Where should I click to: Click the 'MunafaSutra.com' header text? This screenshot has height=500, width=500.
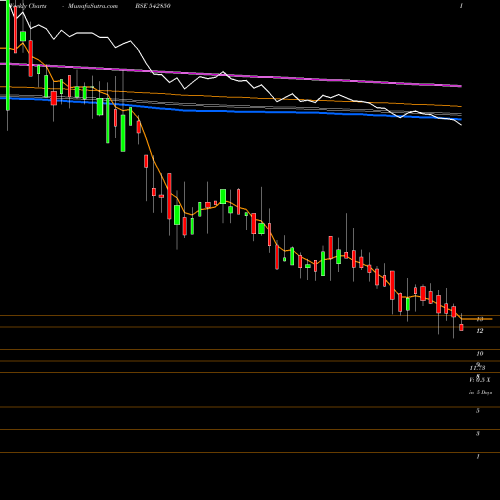93,6
